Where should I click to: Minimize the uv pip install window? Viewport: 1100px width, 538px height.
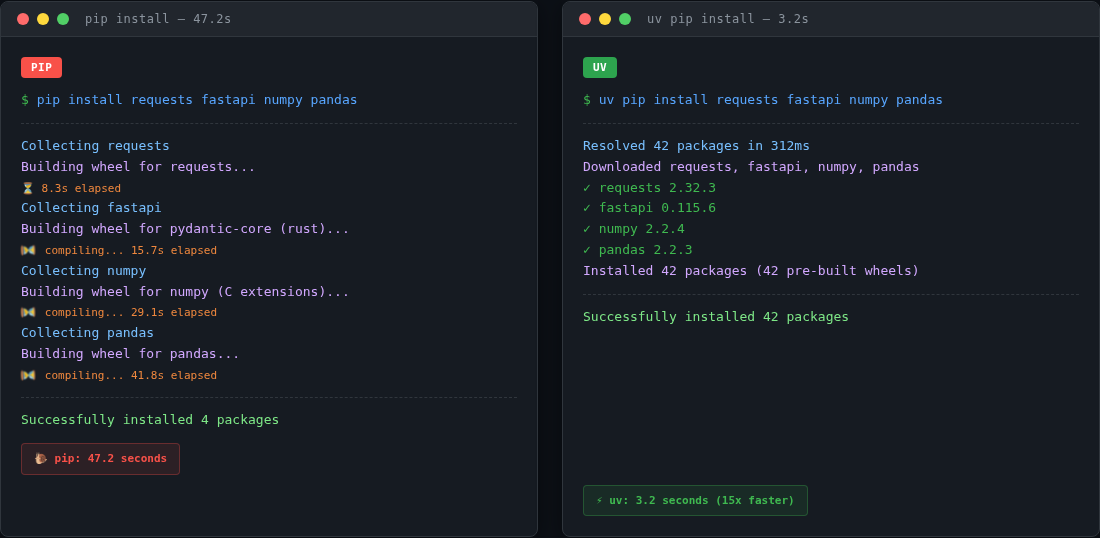pos(605,19)
